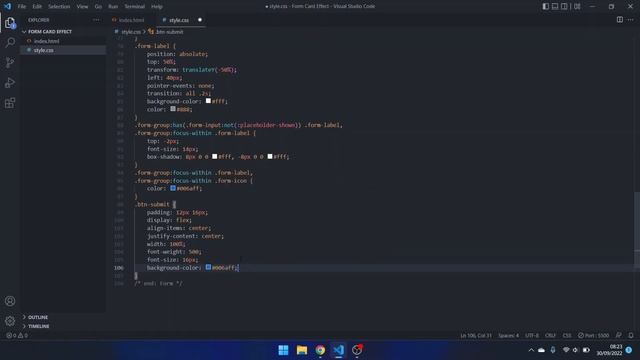Show errors and warnings count
The width and height of the screenshot is (640, 360).
[17, 335]
